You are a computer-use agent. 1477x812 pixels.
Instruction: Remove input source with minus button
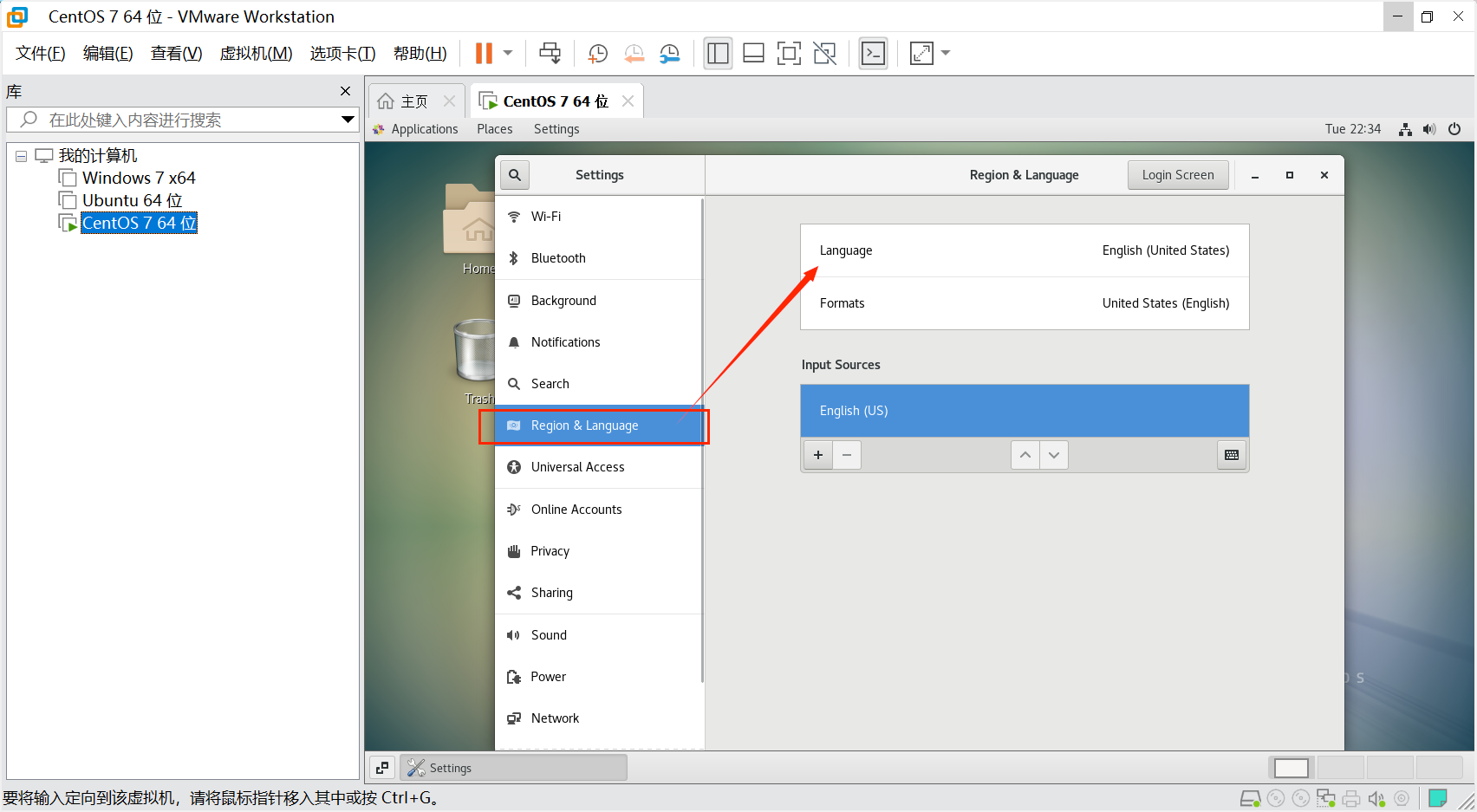847,455
